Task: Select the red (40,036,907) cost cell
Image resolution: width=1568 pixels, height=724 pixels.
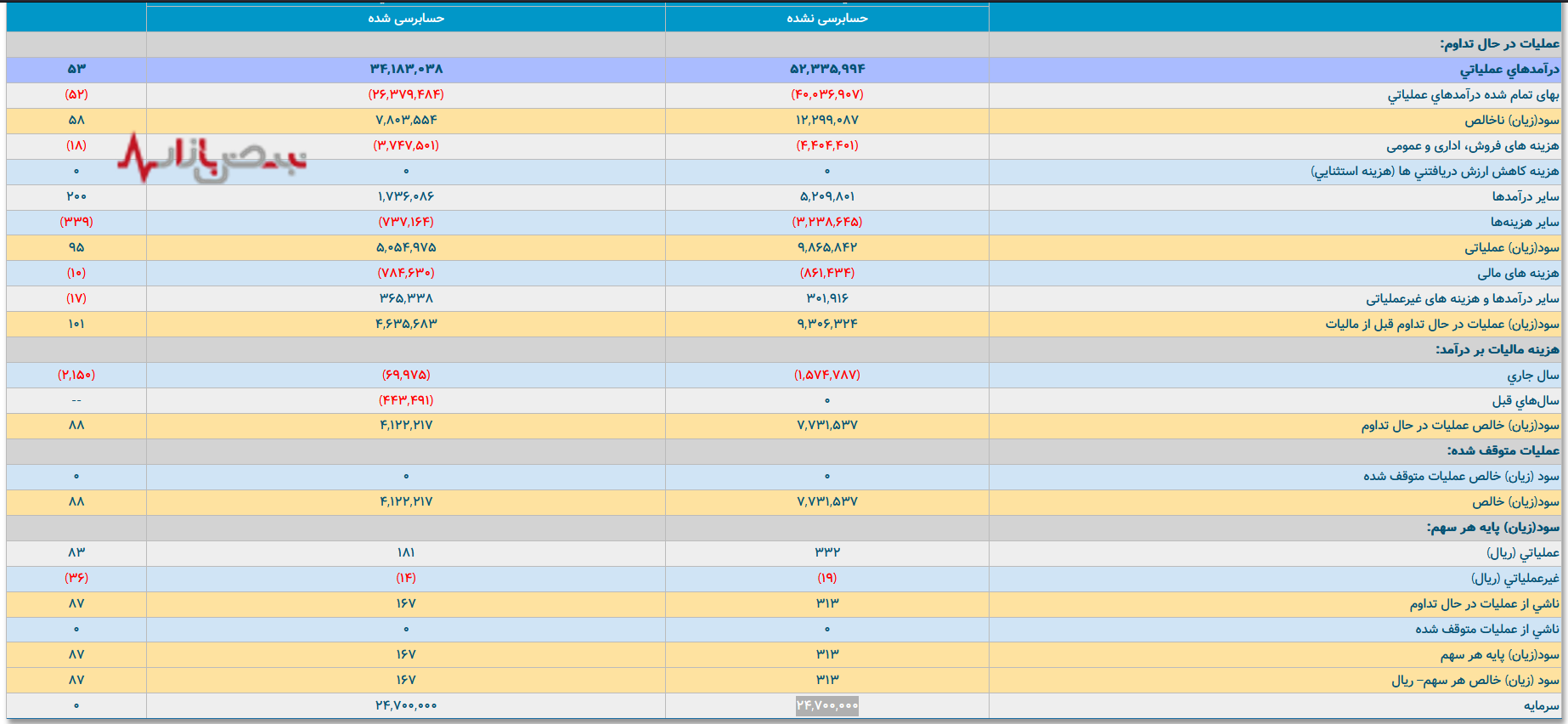Action: pos(826,94)
